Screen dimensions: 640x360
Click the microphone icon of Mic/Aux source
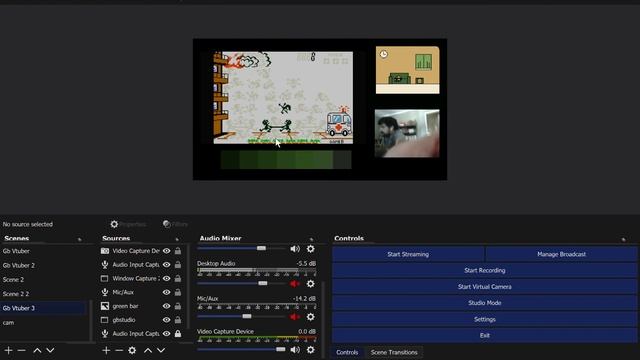pos(105,292)
